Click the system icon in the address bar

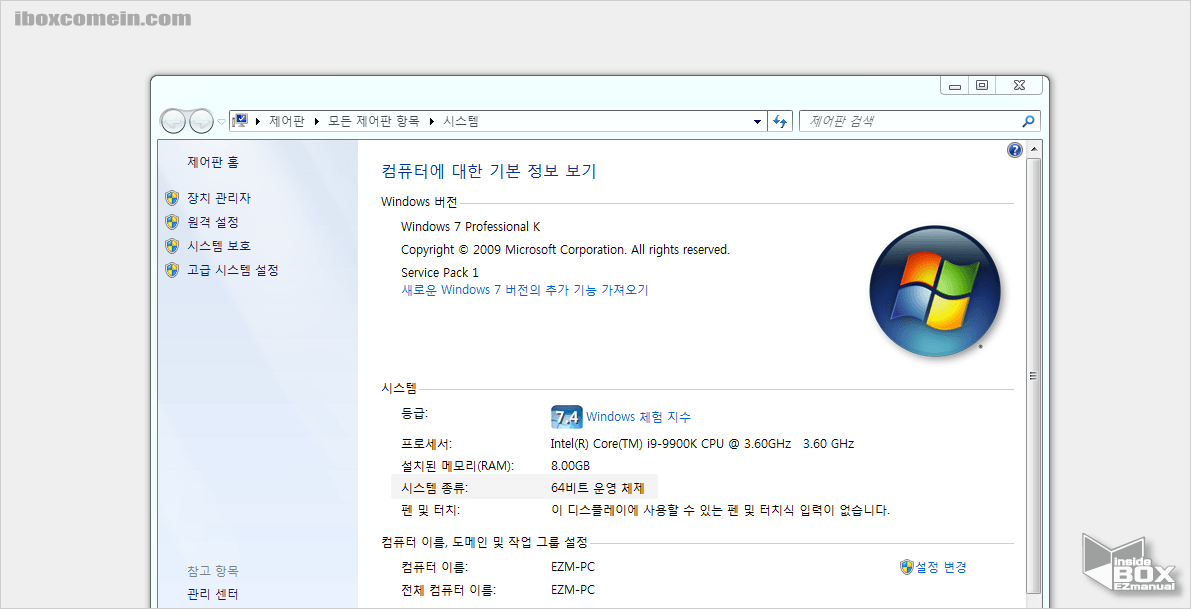[239, 120]
